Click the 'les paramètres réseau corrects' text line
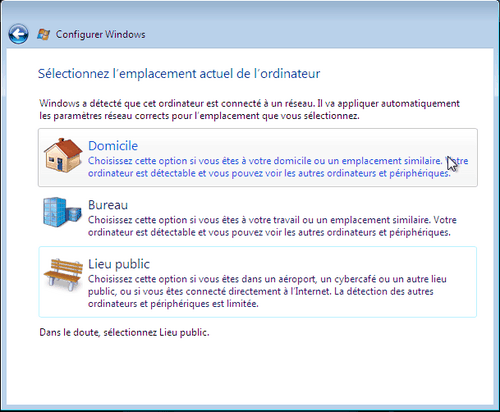The image size is (500, 412). pyautogui.click(x=199, y=116)
